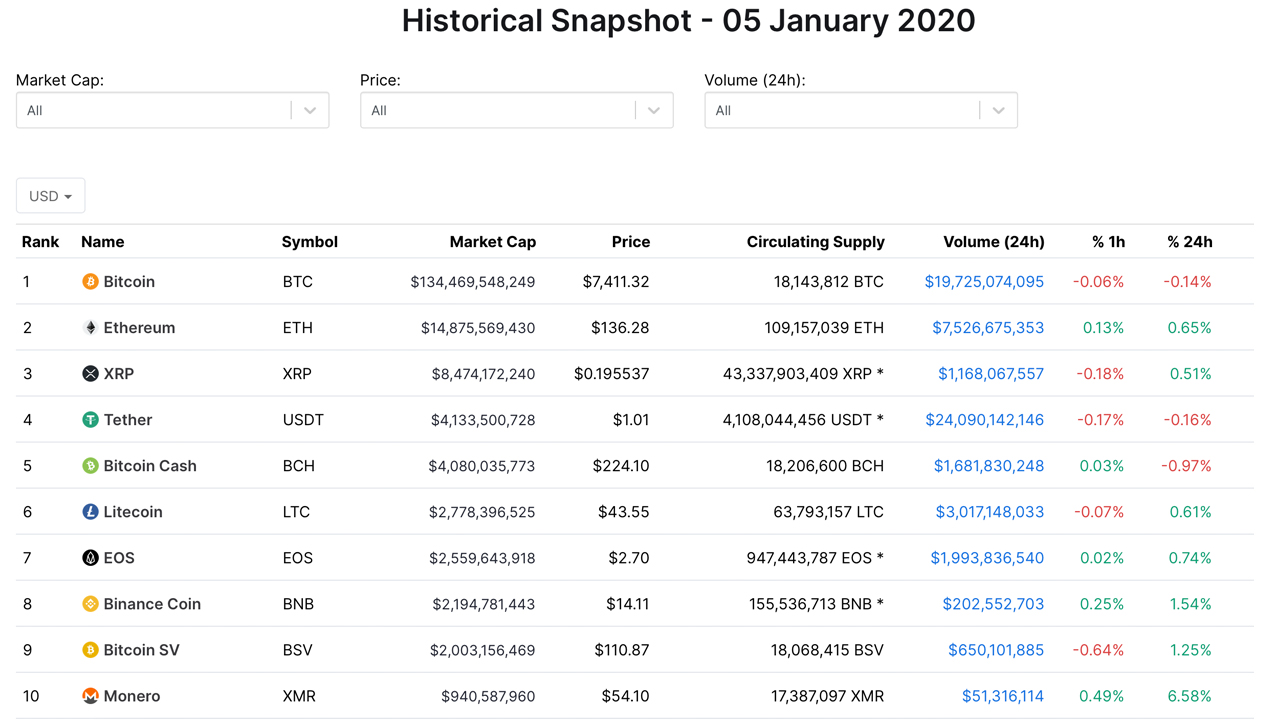Click Ethereum price $136.28
The width and height of the screenshot is (1280, 720).
click(620, 328)
